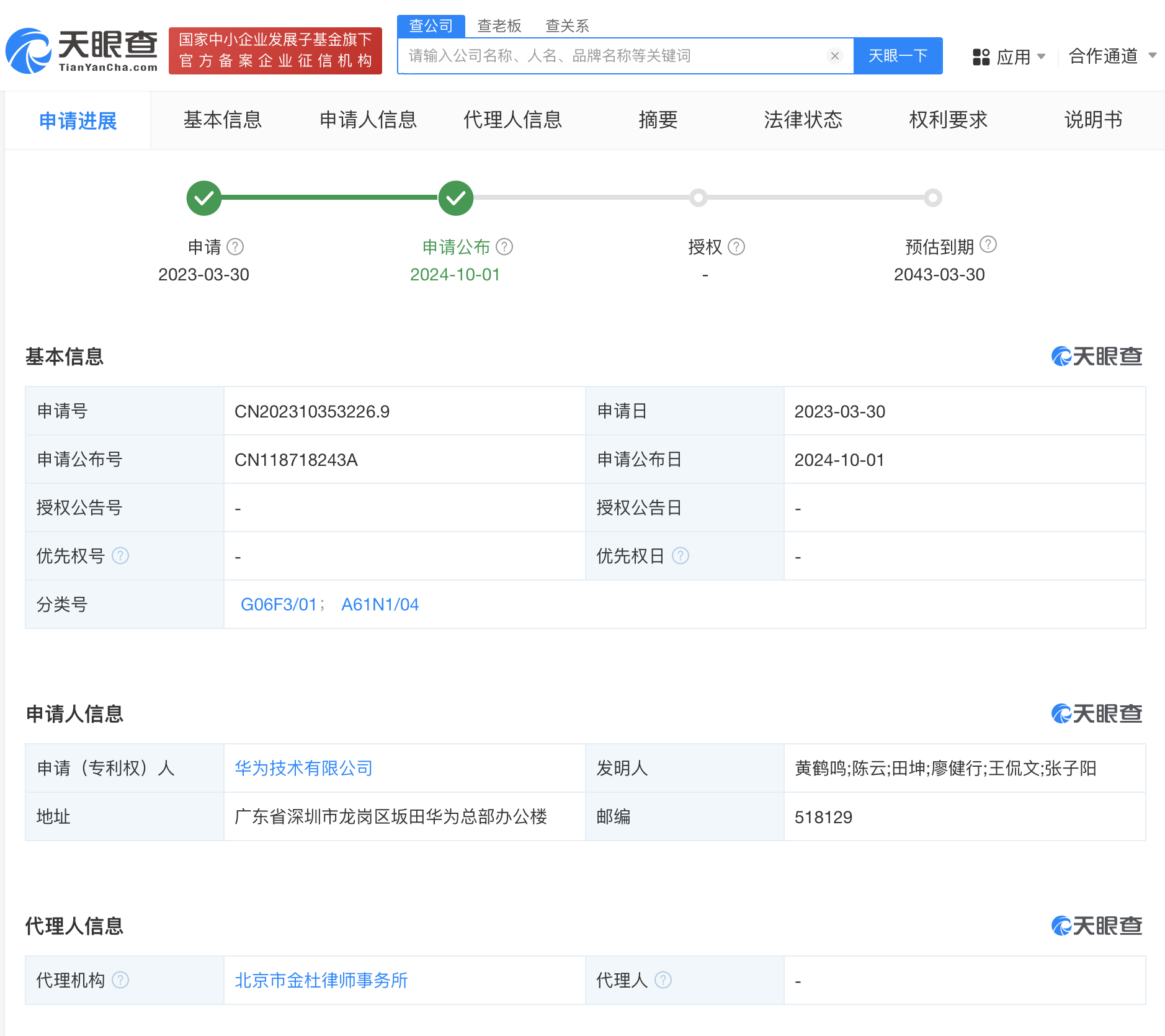The width and height of the screenshot is (1165, 1036).
Task: Switch to the 法律状态 tab
Action: 803,120
